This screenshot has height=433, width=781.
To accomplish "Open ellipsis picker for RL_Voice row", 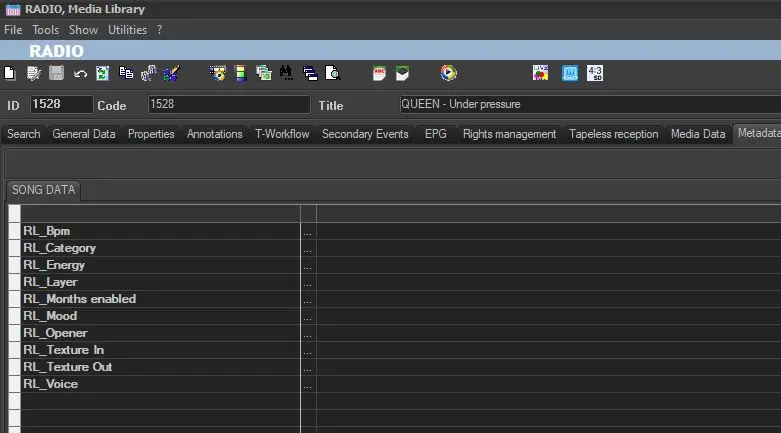I will 307,384.
